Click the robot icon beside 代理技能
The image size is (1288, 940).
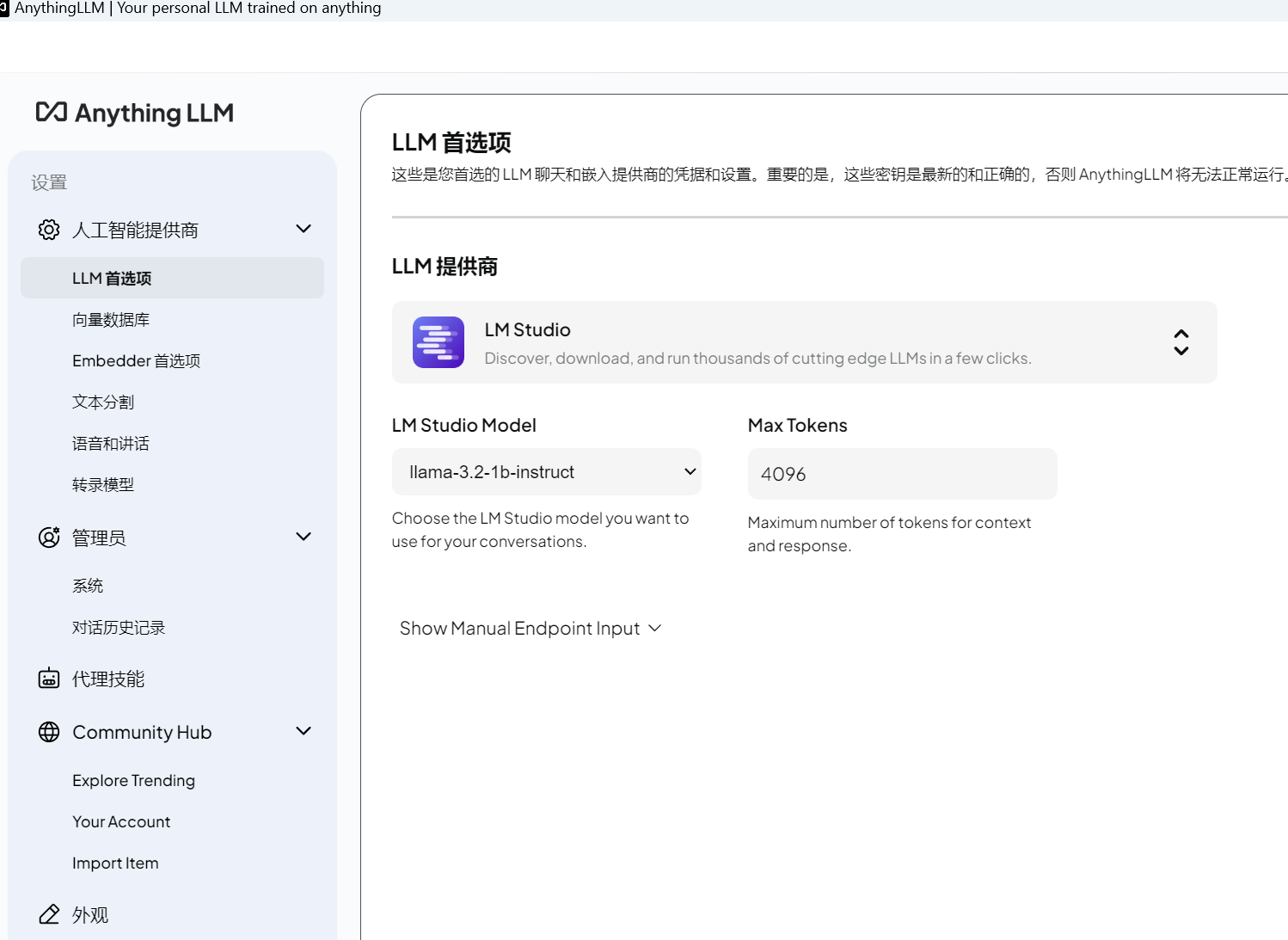[x=49, y=679]
